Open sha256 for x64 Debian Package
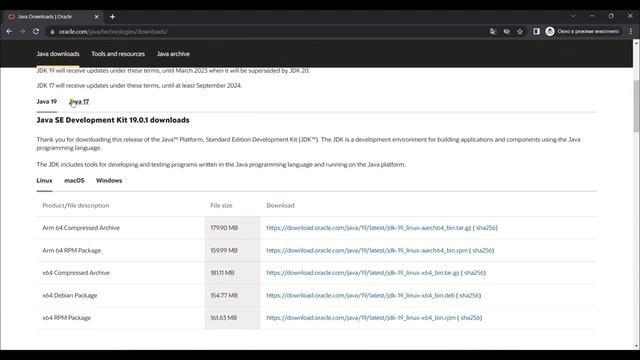 (469, 295)
